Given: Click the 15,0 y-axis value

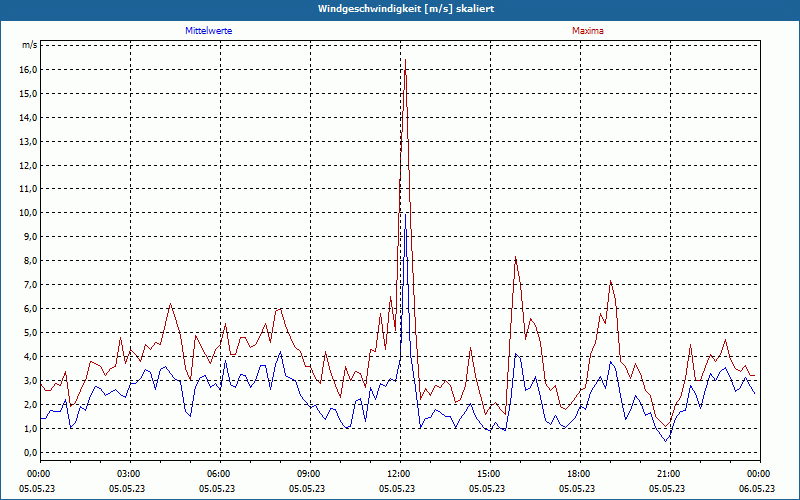Looking at the screenshot, I should pyautogui.click(x=29, y=93).
